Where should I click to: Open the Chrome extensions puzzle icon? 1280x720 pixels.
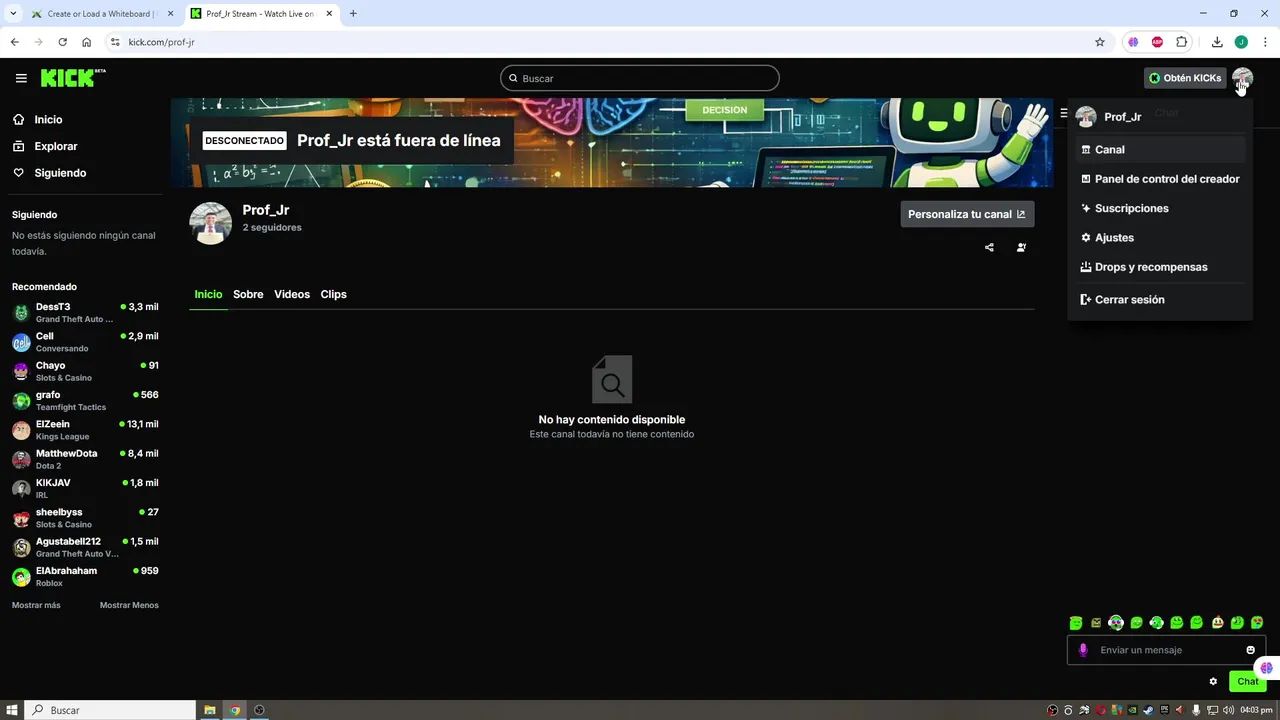click(1181, 42)
